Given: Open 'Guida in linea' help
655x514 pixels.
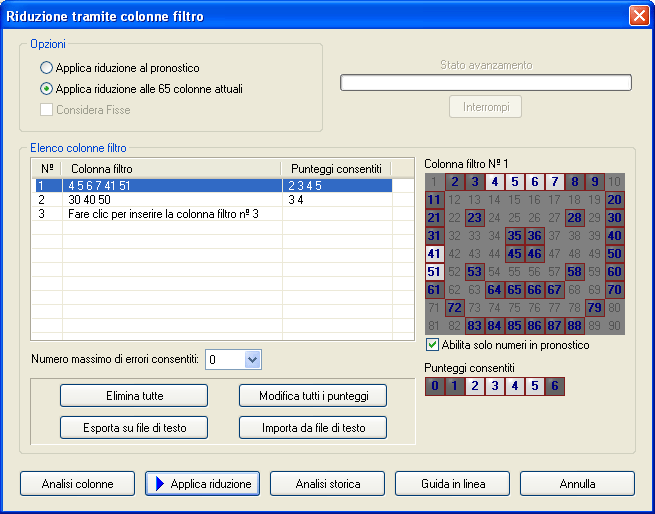Looking at the screenshot, I should 452,484.
